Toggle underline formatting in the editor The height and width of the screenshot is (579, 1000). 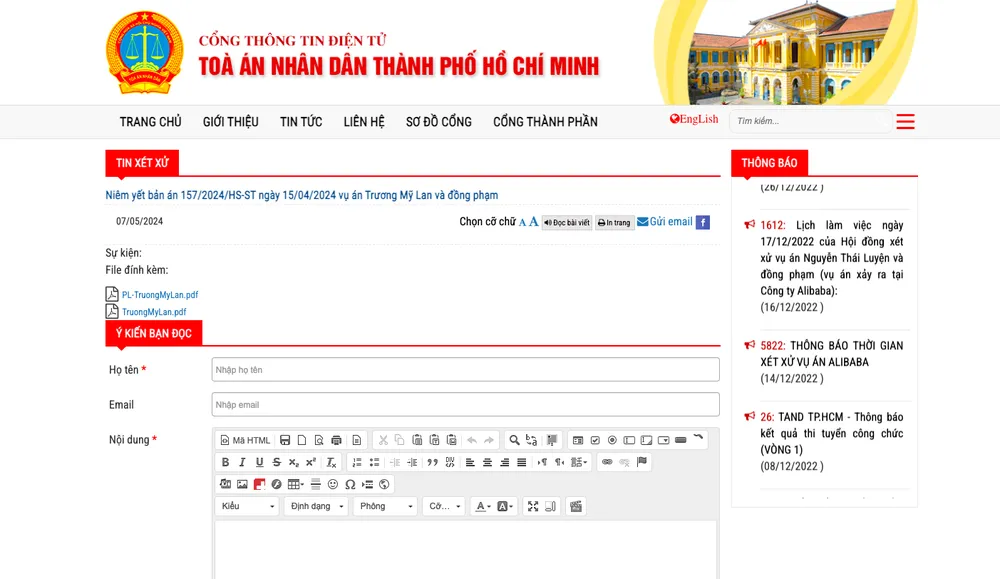pos(259,462)
